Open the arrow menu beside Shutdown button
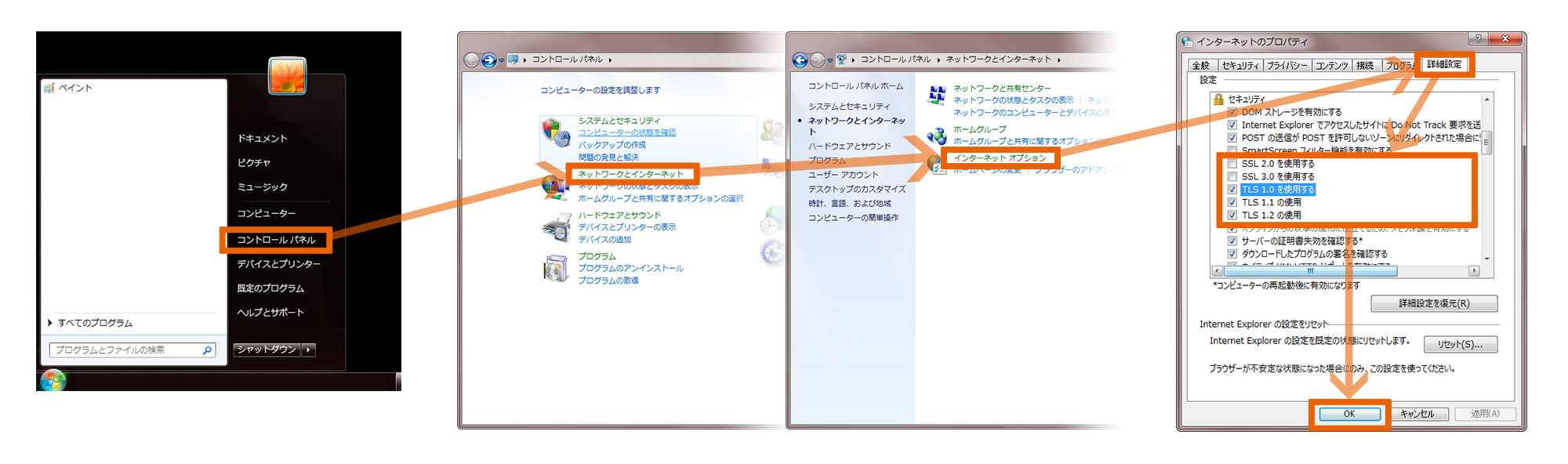The width and height of the screenshot is (1568, 464). click(309, 350)
